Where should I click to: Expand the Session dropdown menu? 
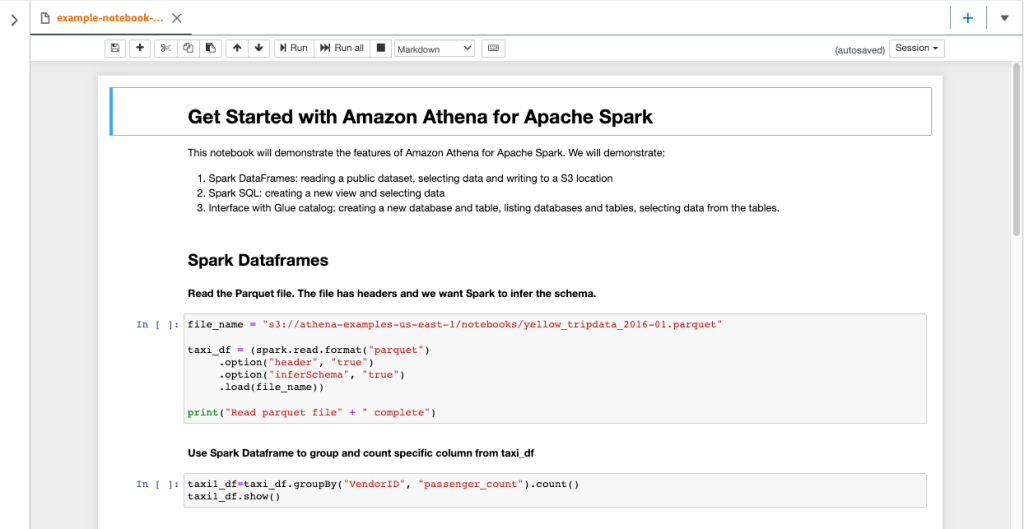pos(917,48)
